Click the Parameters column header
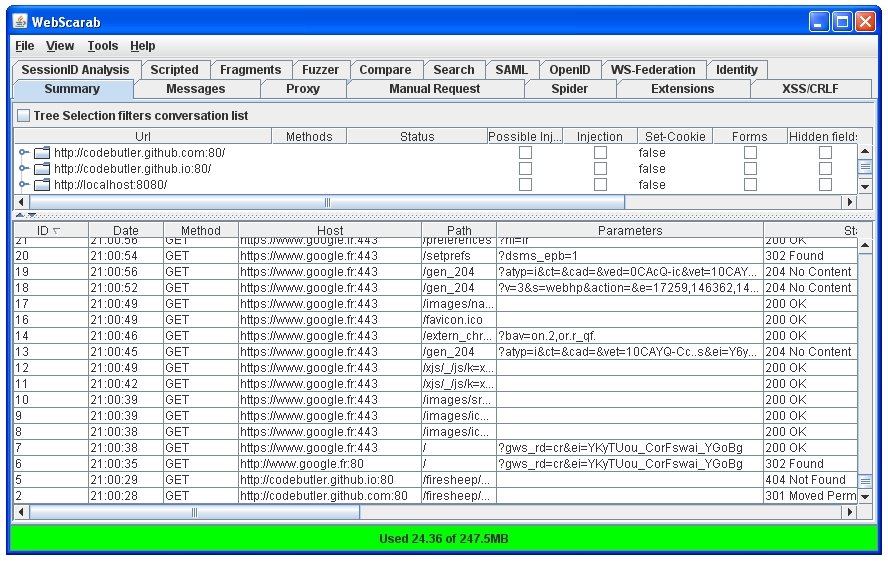888x561 pixels. [x=630, y=231]
